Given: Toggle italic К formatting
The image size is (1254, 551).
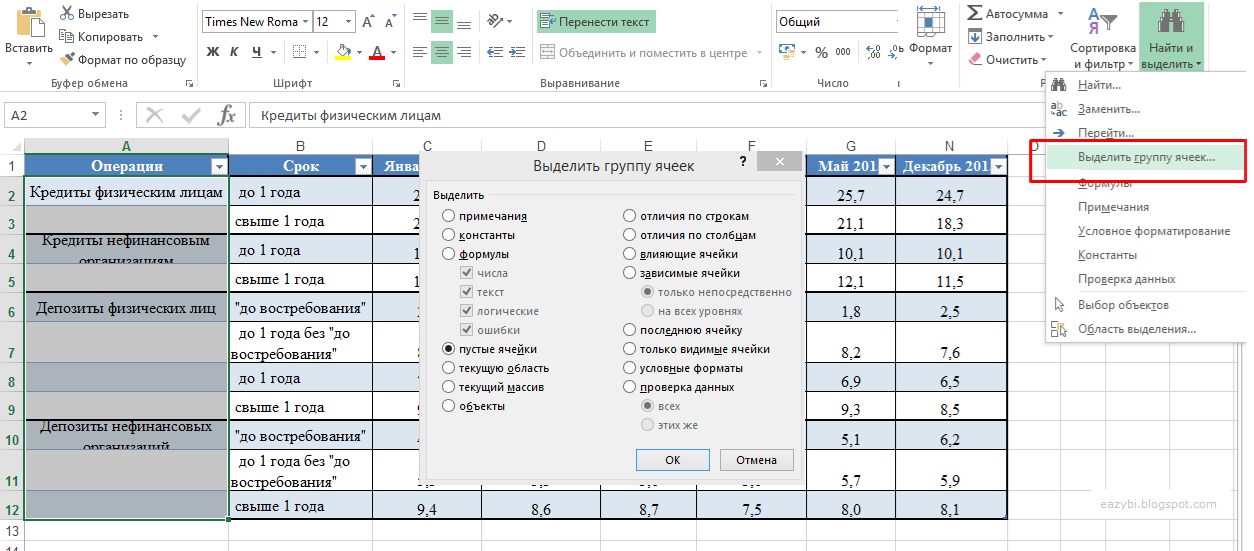Looking at the screenshot, I should (235, 52).
